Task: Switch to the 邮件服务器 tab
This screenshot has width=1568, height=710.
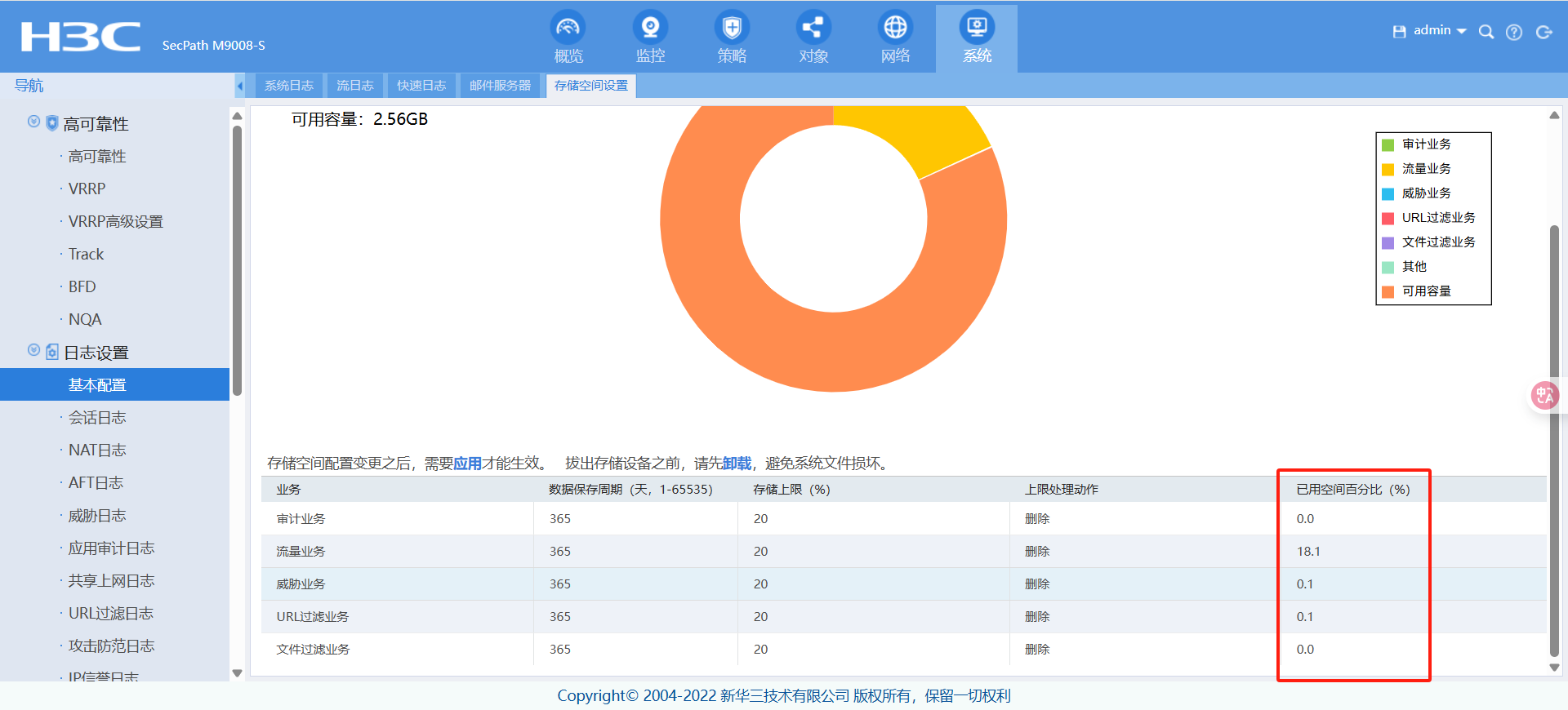Action: [500, 86]
